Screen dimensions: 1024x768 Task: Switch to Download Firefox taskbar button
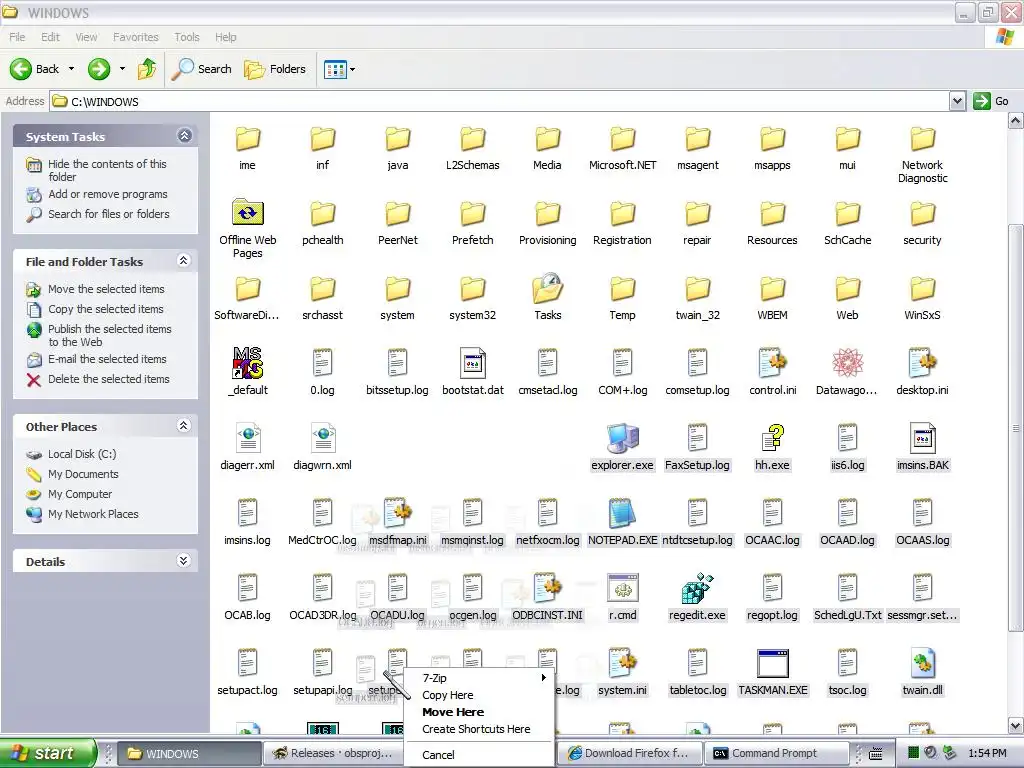pos(629,753)
